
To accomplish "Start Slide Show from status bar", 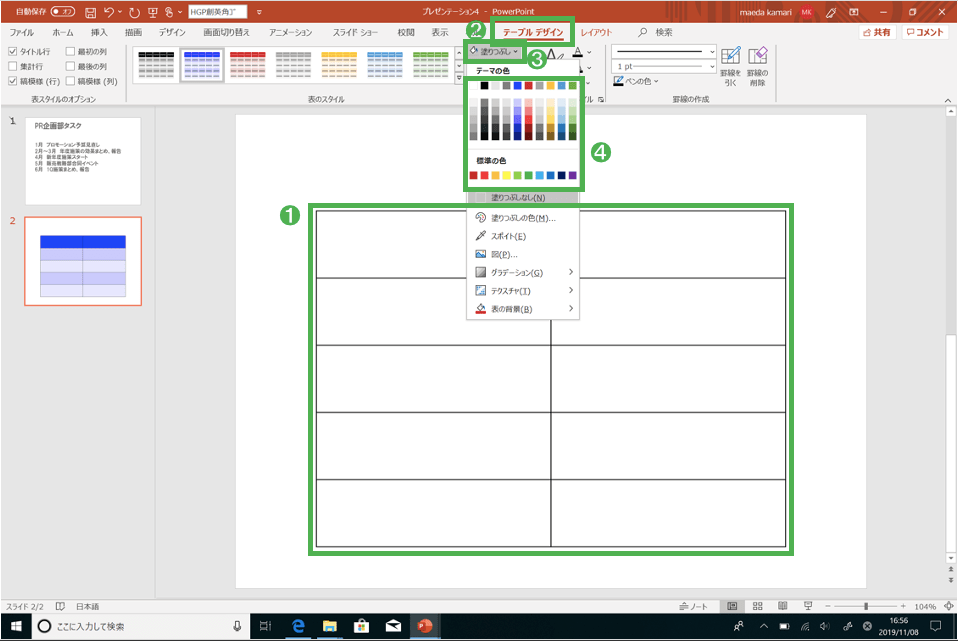I will (x=808, y=606).
